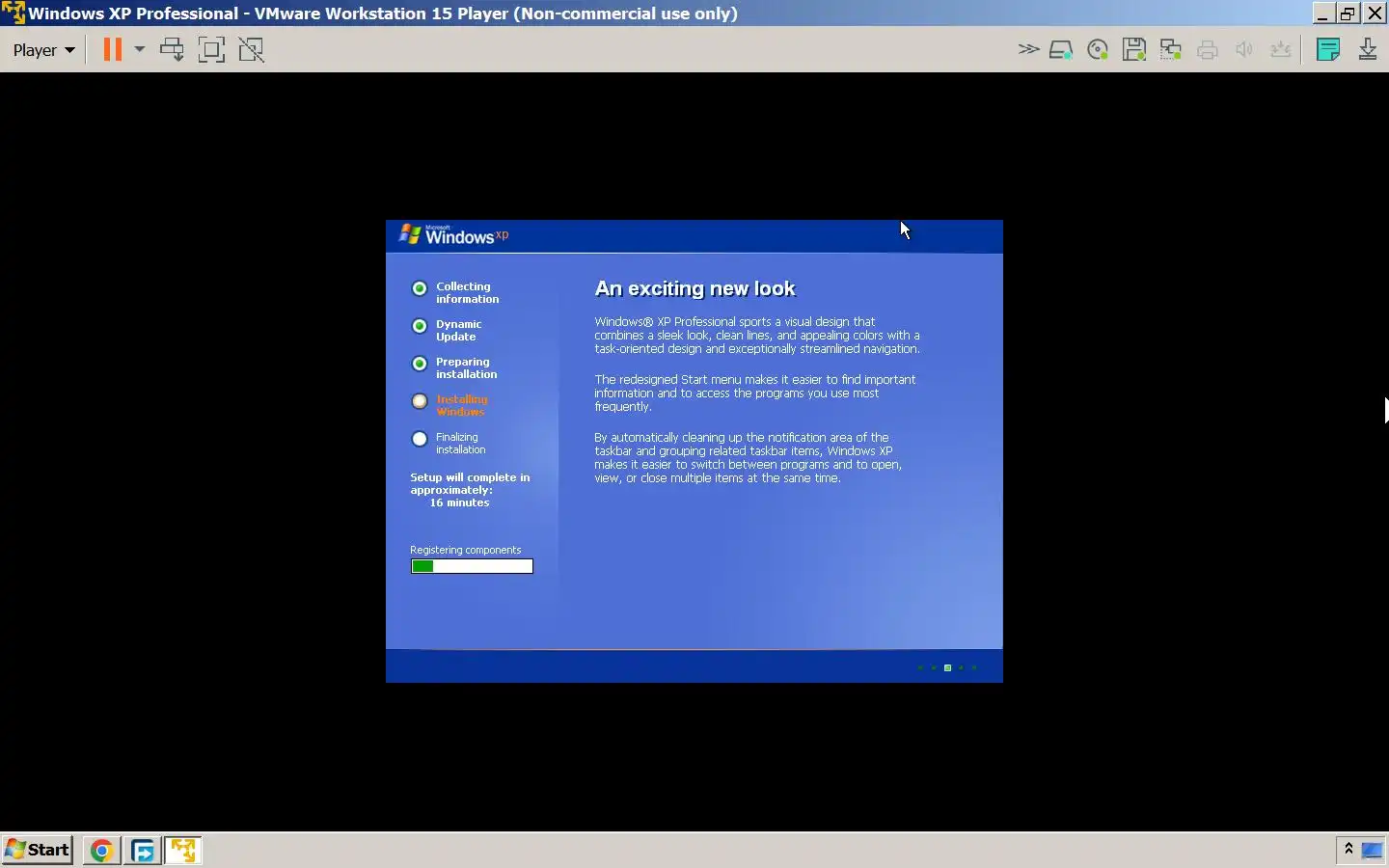Click the printer device icon

click(1208, 50)
